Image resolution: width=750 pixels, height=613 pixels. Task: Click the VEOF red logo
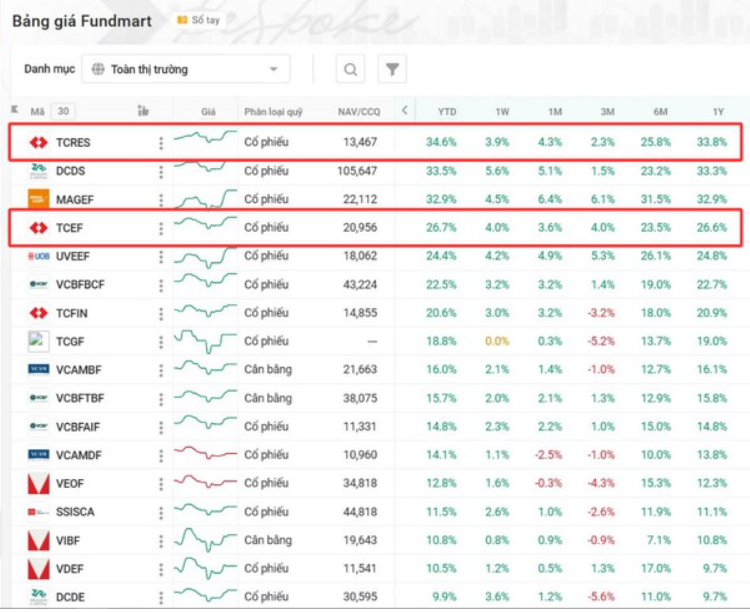pos(38,483)
